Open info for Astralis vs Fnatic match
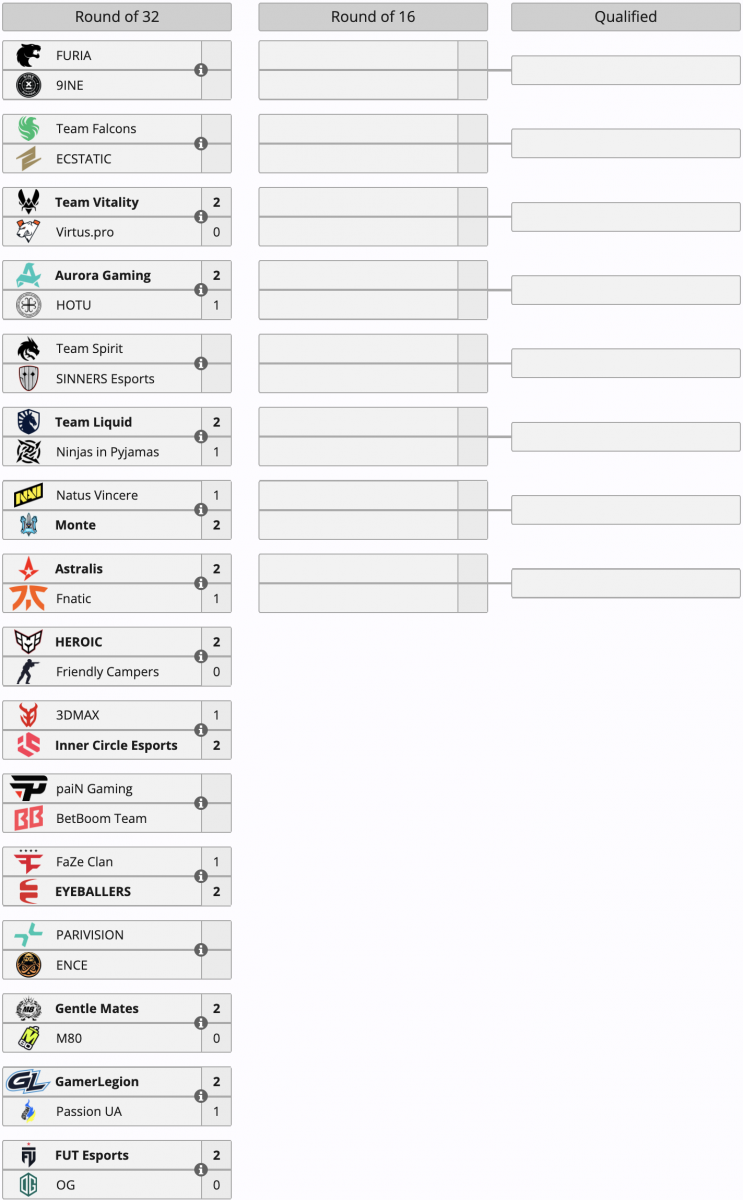 tap(201, 583)
